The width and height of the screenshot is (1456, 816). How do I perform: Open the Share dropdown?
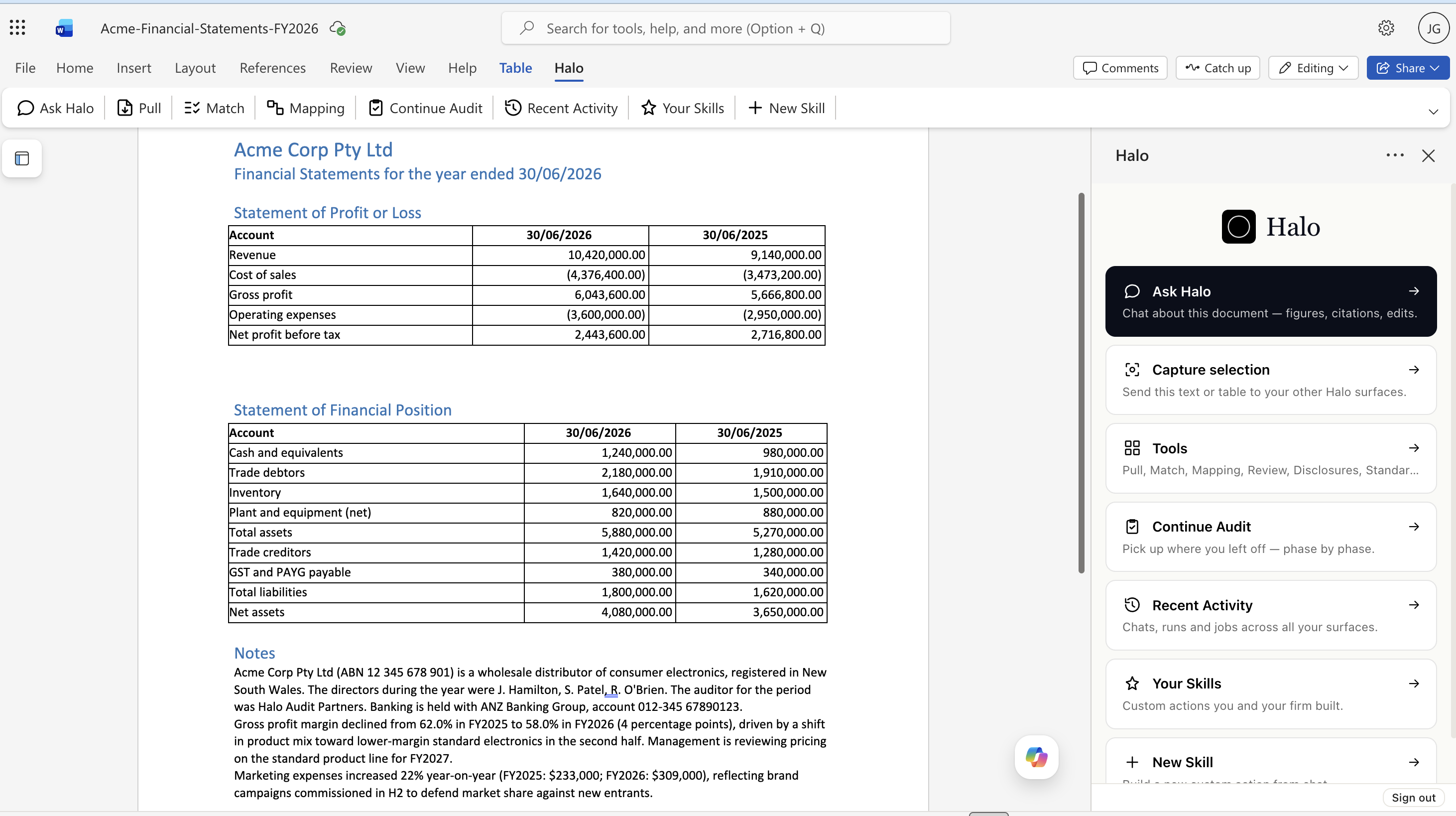(x=1407, y=68)
